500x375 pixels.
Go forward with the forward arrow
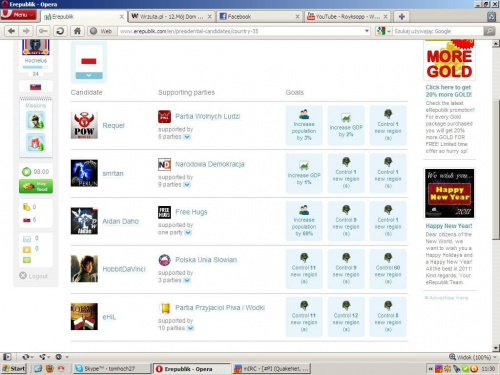(x=26, y=31)
